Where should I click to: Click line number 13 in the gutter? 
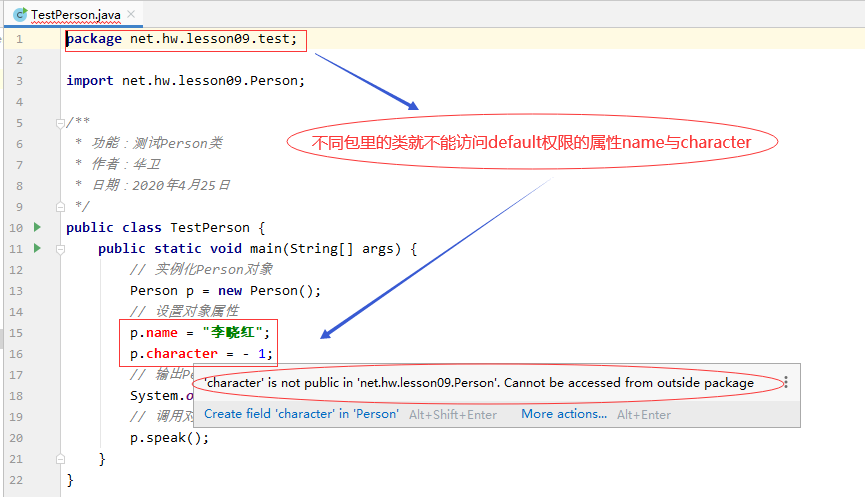(16, 291)
